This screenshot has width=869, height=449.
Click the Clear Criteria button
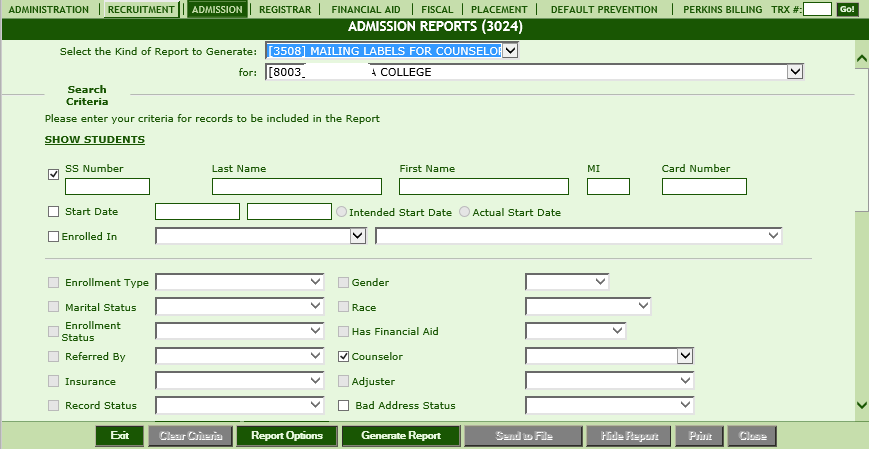click(x=191, y=436)
